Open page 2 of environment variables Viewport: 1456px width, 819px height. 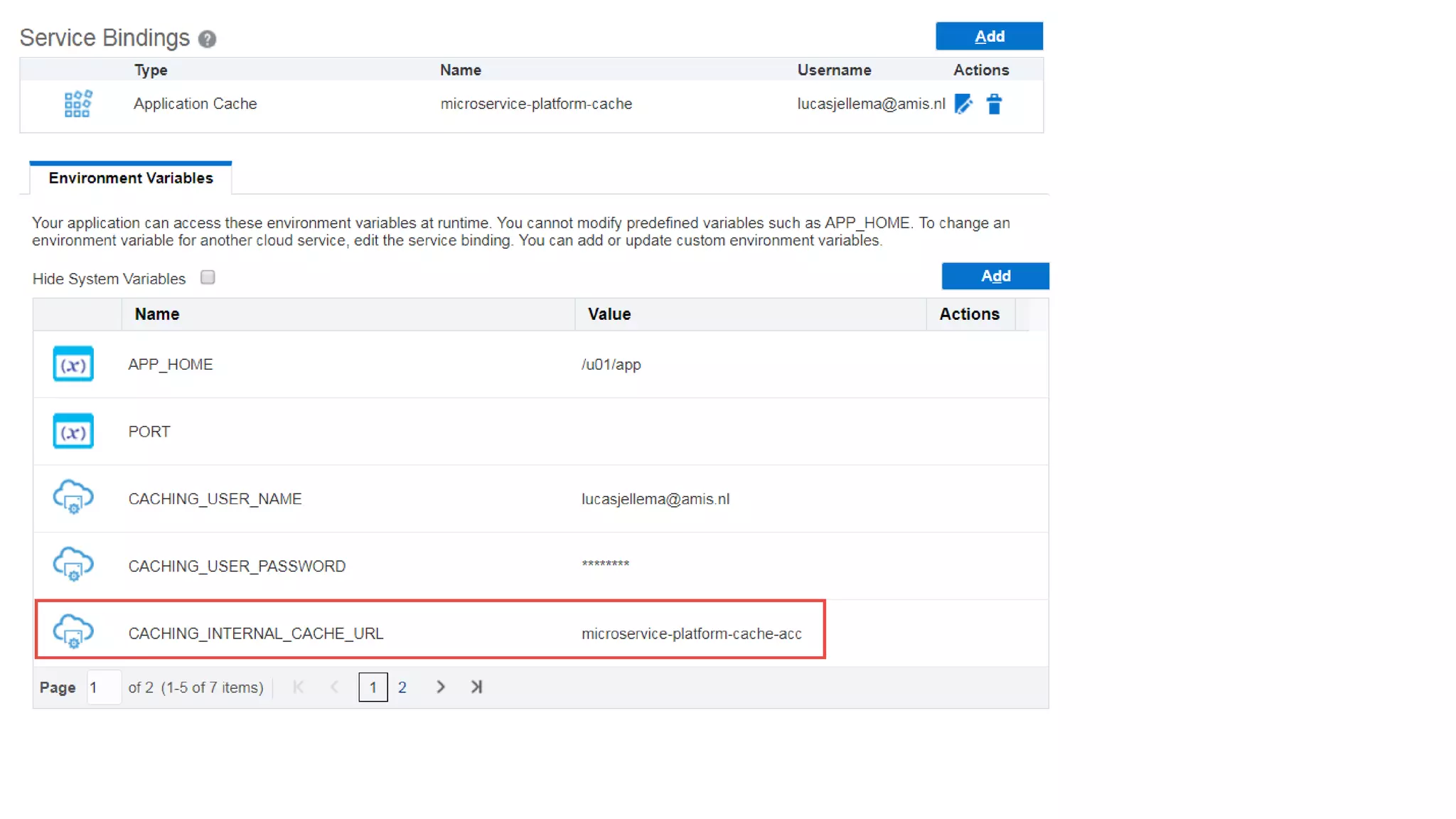coord(402,687)
